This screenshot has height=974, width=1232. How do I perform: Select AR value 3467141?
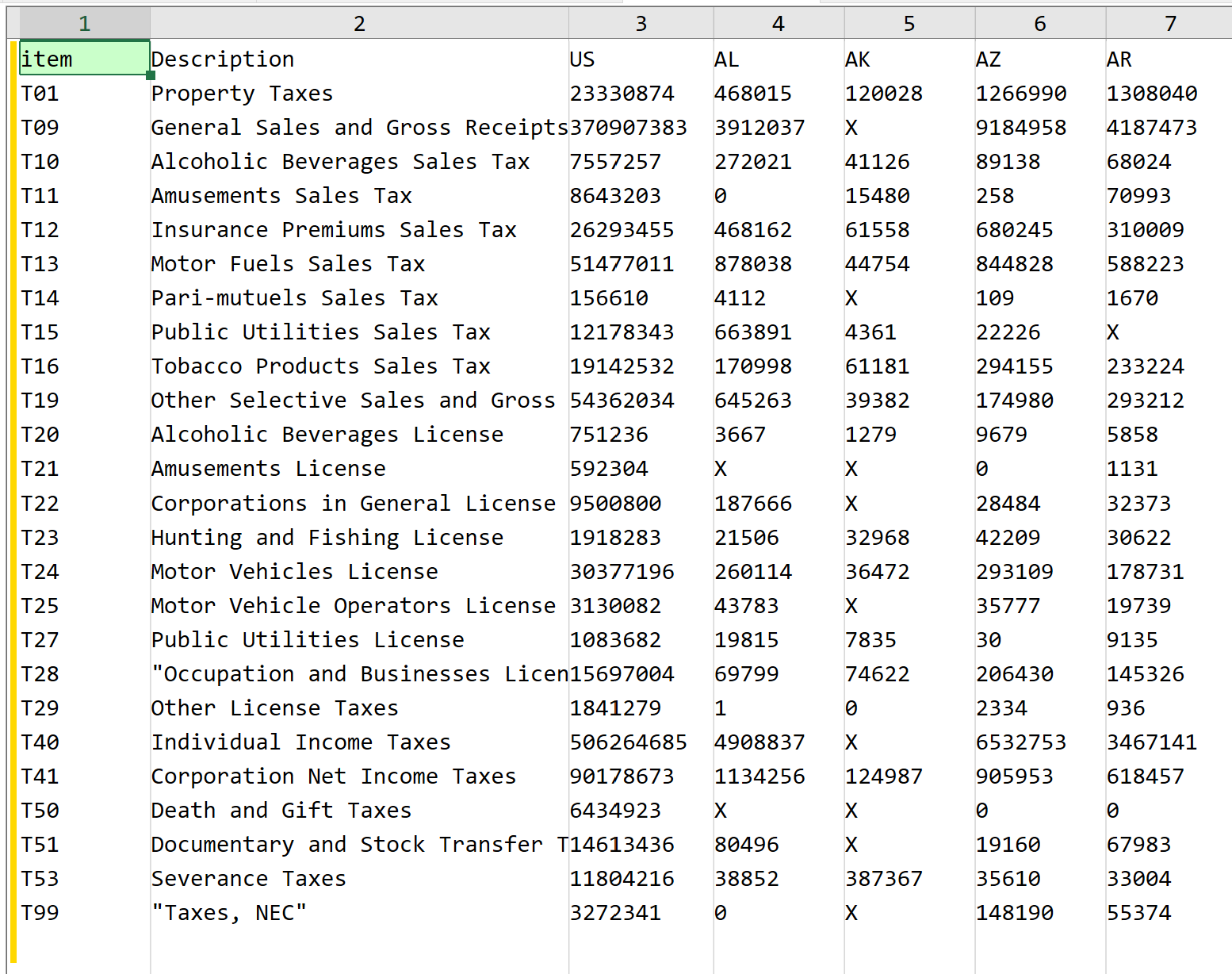(1169, 742)
